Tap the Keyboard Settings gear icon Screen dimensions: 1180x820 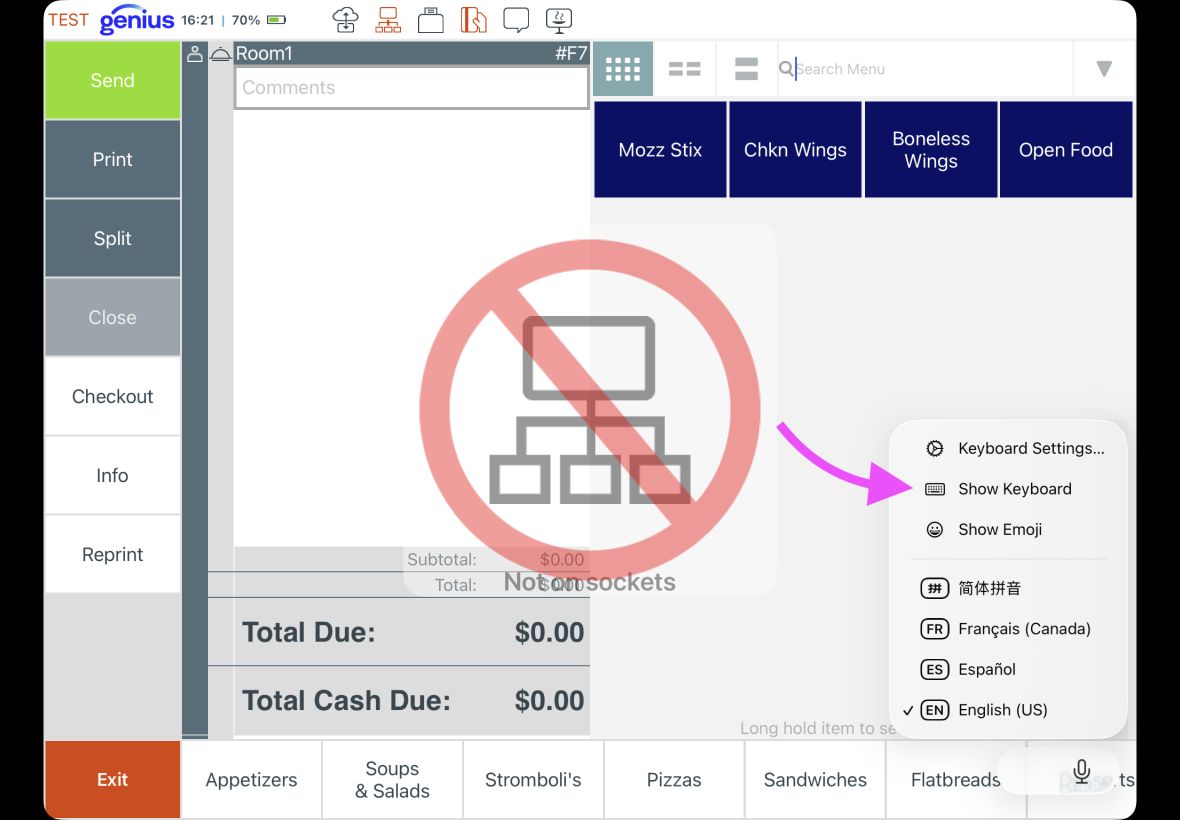pyautogui.click(x=935, y=448)
